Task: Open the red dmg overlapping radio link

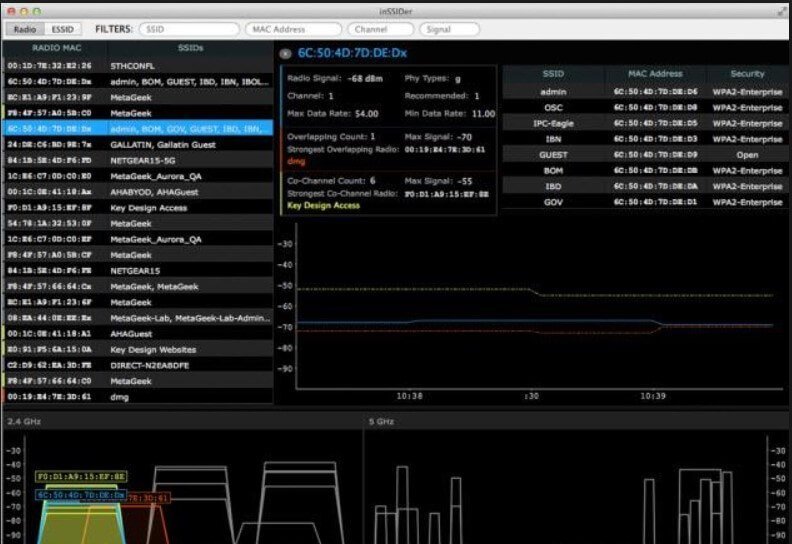Action: click(x=296, y=162)
